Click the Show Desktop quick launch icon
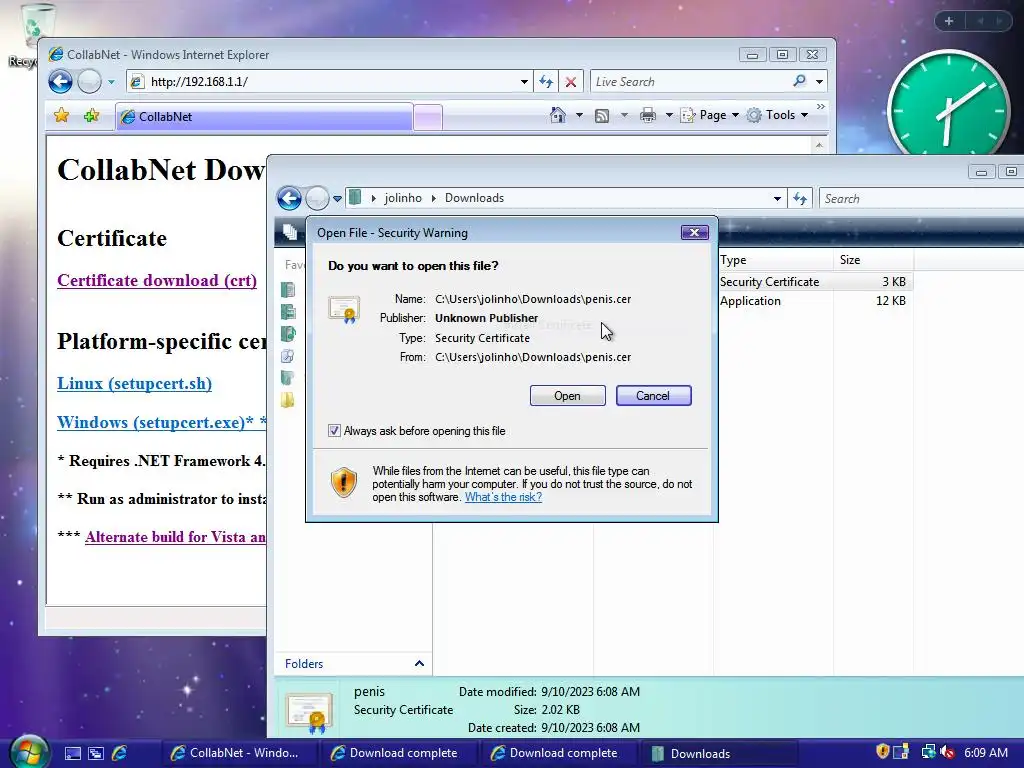The height and width of the screenshot is (768, 1024). [72, 753]
